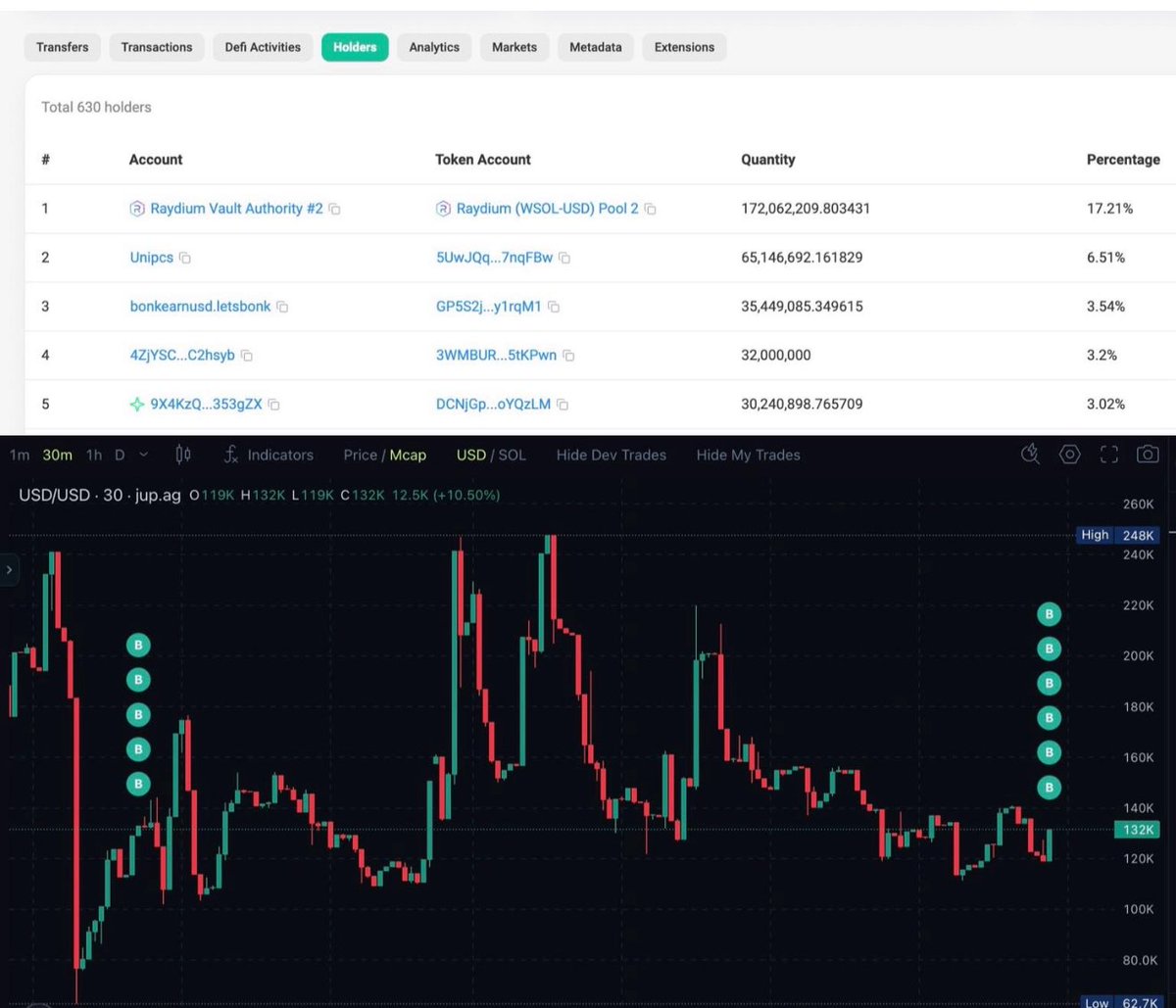Select the 1m timeframe
The height and width of the screenshot is (1008, 1176).
(19, 455)
